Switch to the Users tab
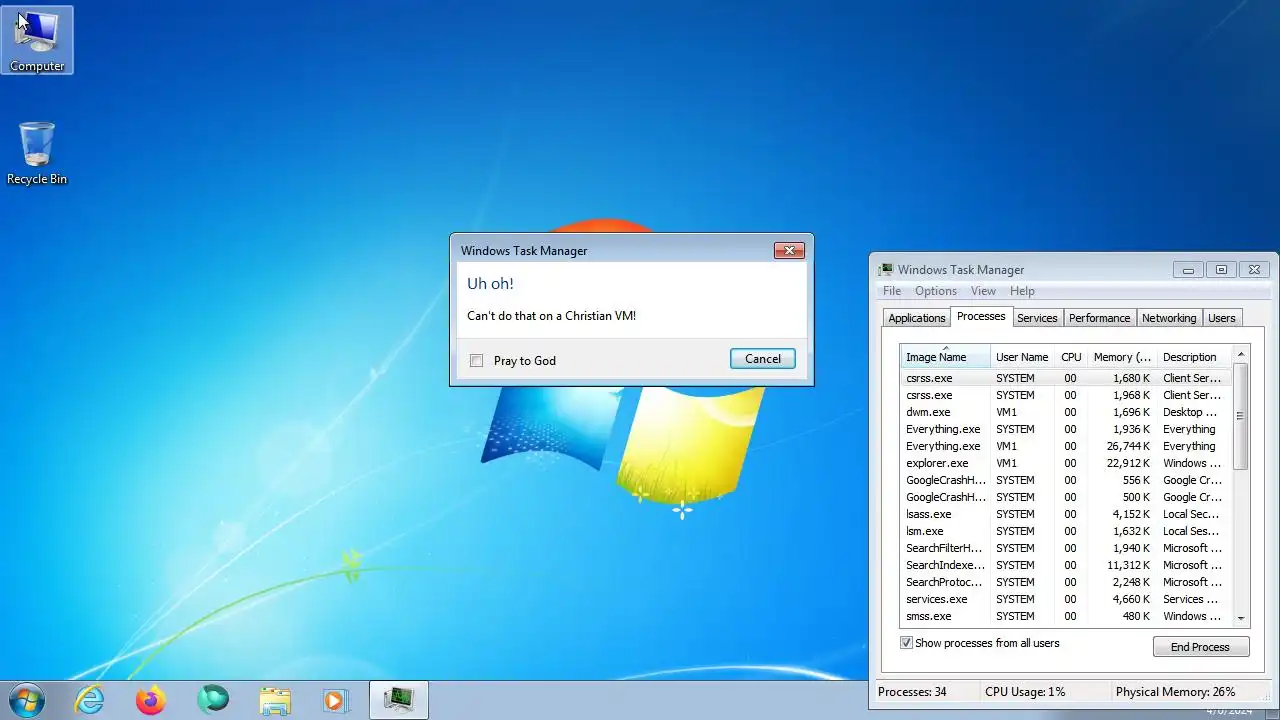This screenshot has height=720, width=1280. click(x=1222, y=318)
